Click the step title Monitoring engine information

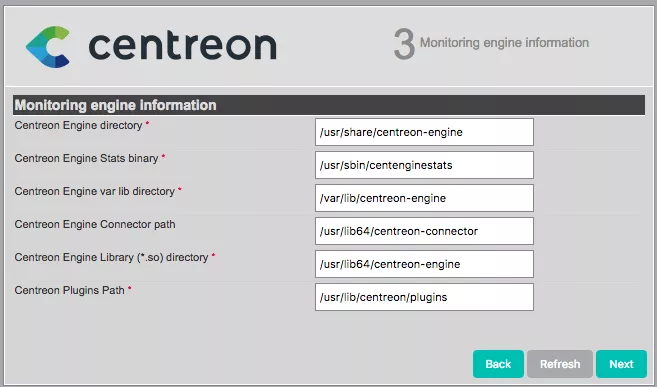[x=504, y=42]
